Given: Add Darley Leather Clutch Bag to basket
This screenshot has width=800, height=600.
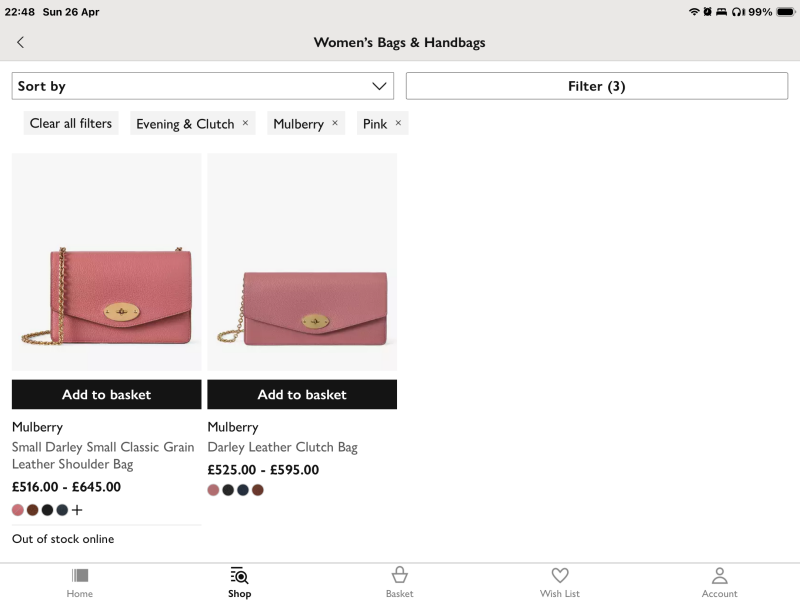Looking at the screenshot, I should 301,394.
